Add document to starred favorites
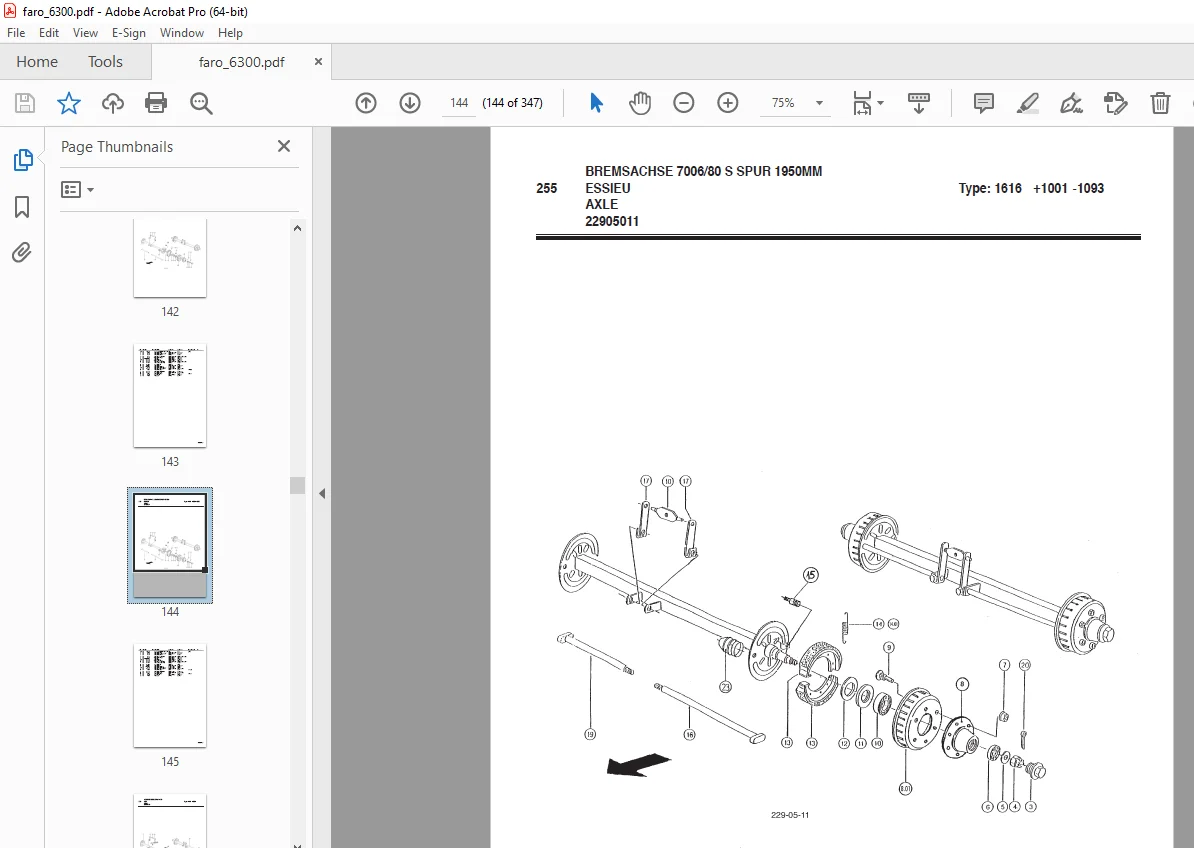 point(69,103)
